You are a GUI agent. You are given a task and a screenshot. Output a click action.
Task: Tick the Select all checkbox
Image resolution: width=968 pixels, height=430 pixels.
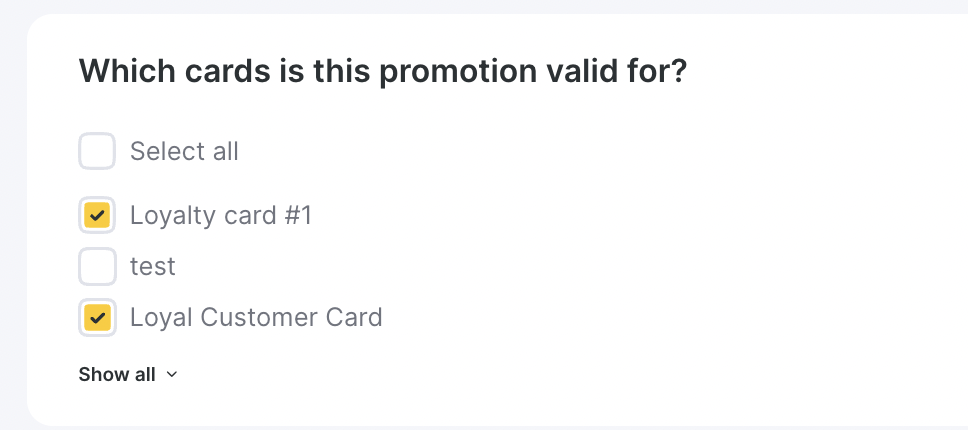point(97,152)
